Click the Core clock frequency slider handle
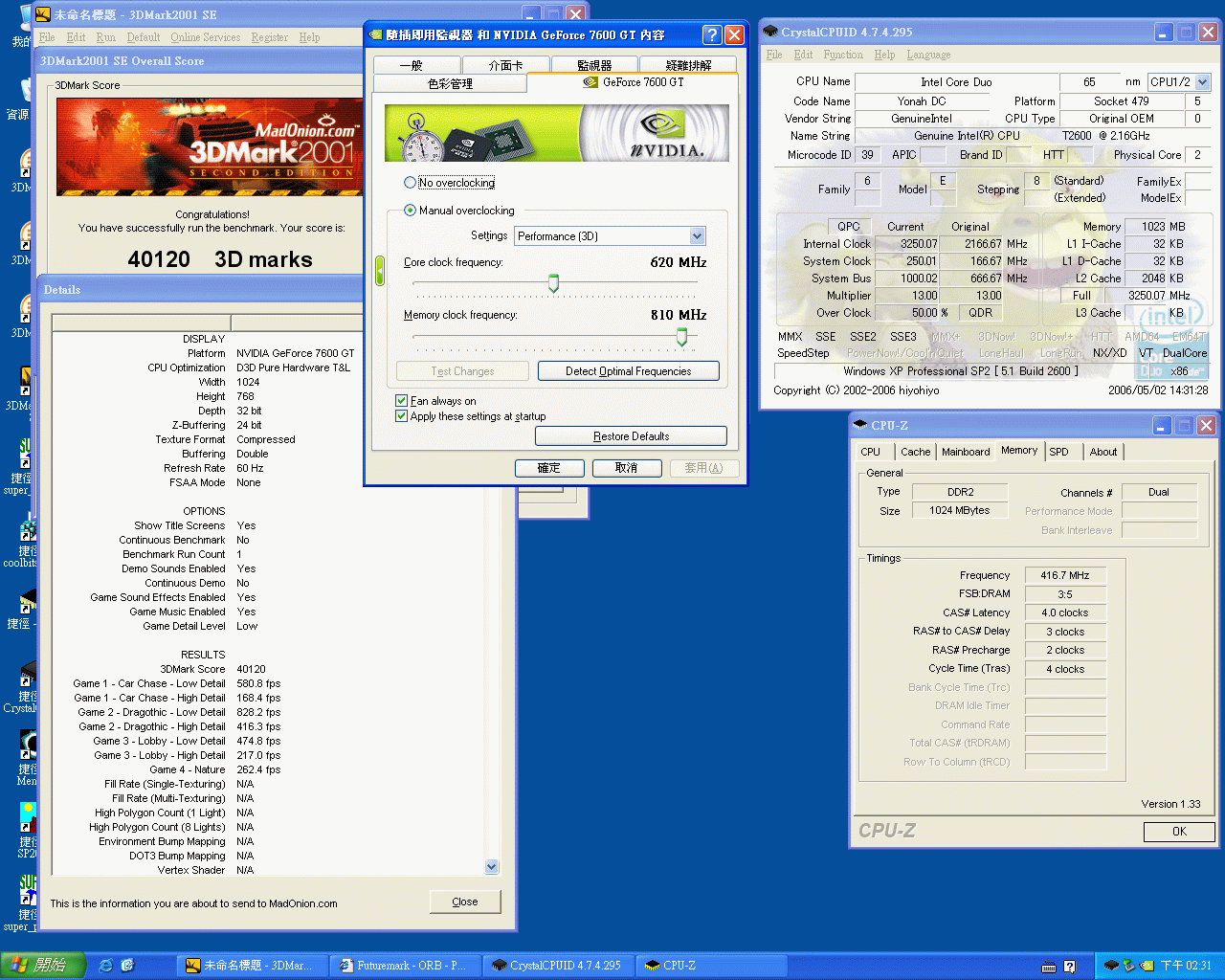1225x980 pixels. pos(553,283)
